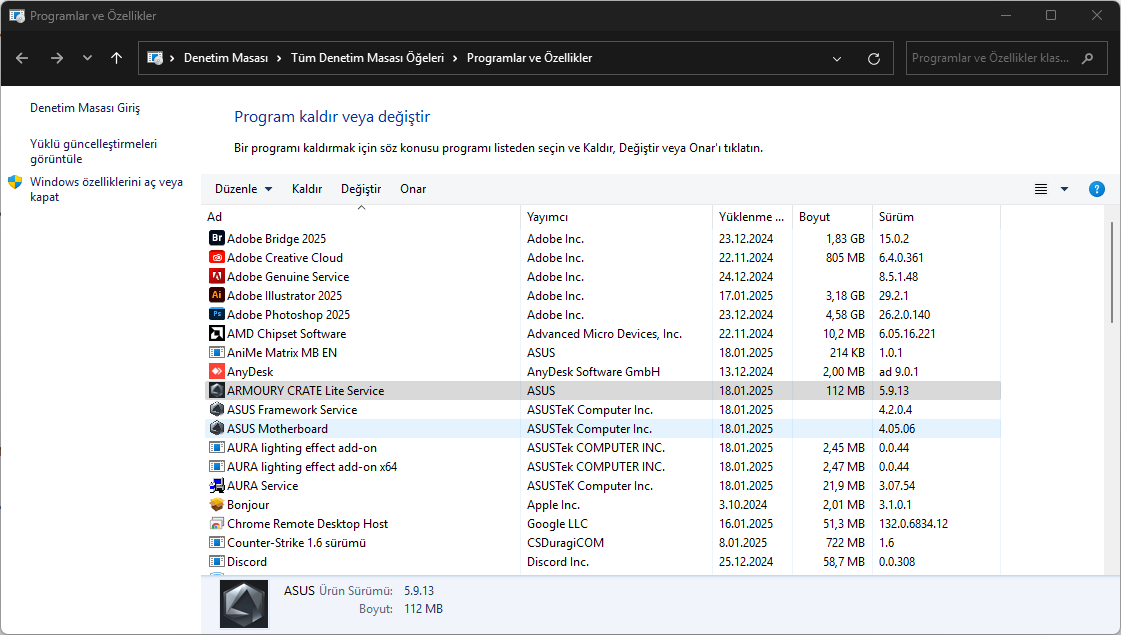This screenshot has height=635, width=1121.
Task: Refresh the Programs and Features list
Action: click(x=874, y=58)
